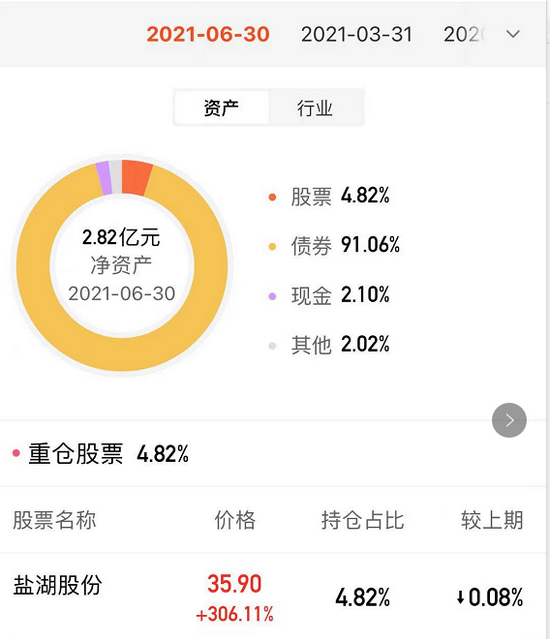
Task: Switch to the 行业 tab
Action: tap(315, 108)
